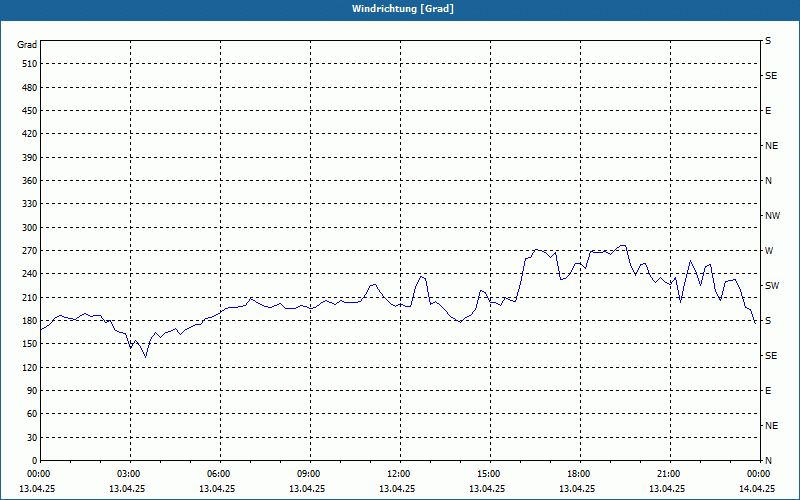Select the "12:00" time label
The width and height of the screenshot is (800, 500).
[x=400, y=474]
